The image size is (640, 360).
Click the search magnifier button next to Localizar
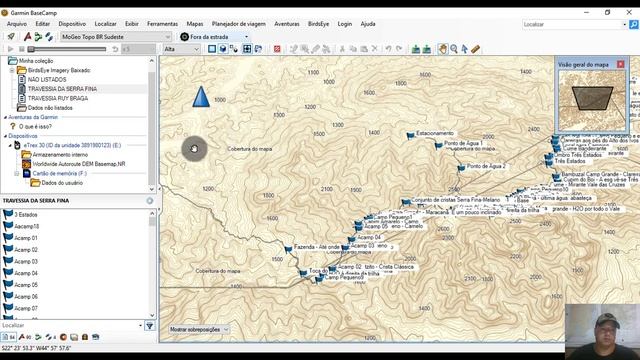tap(633, 24)
